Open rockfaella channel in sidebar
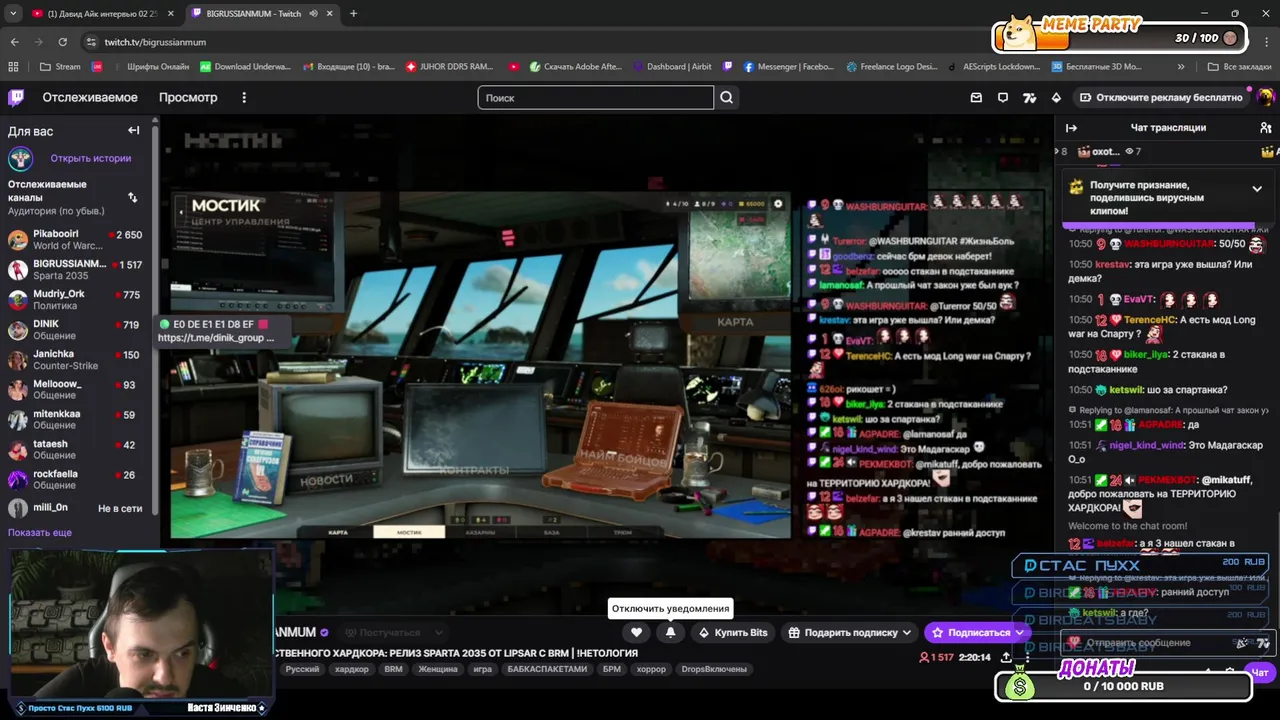 click(x=76, y=479)
